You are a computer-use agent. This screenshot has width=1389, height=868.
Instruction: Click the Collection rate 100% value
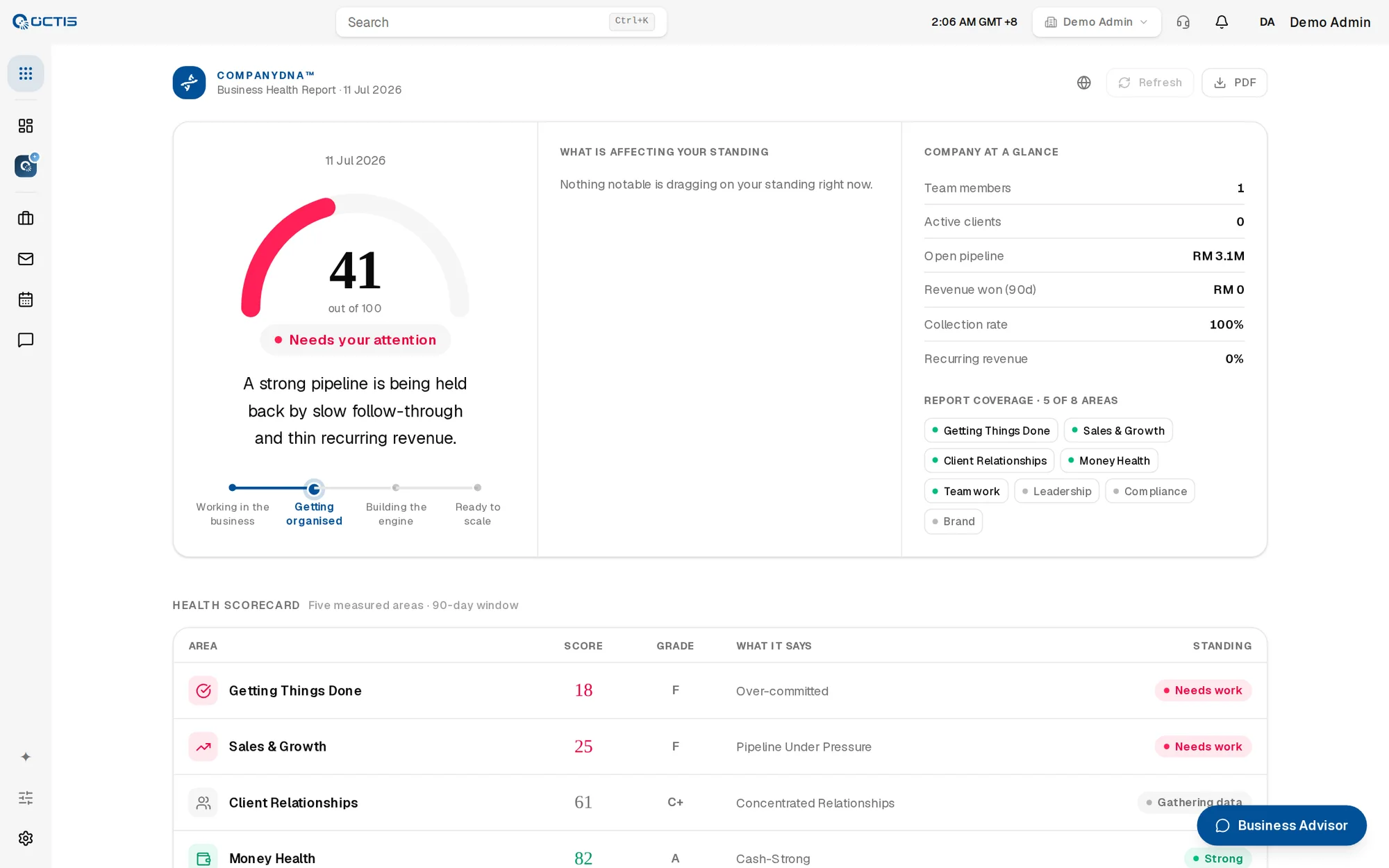click(1226, 324)
